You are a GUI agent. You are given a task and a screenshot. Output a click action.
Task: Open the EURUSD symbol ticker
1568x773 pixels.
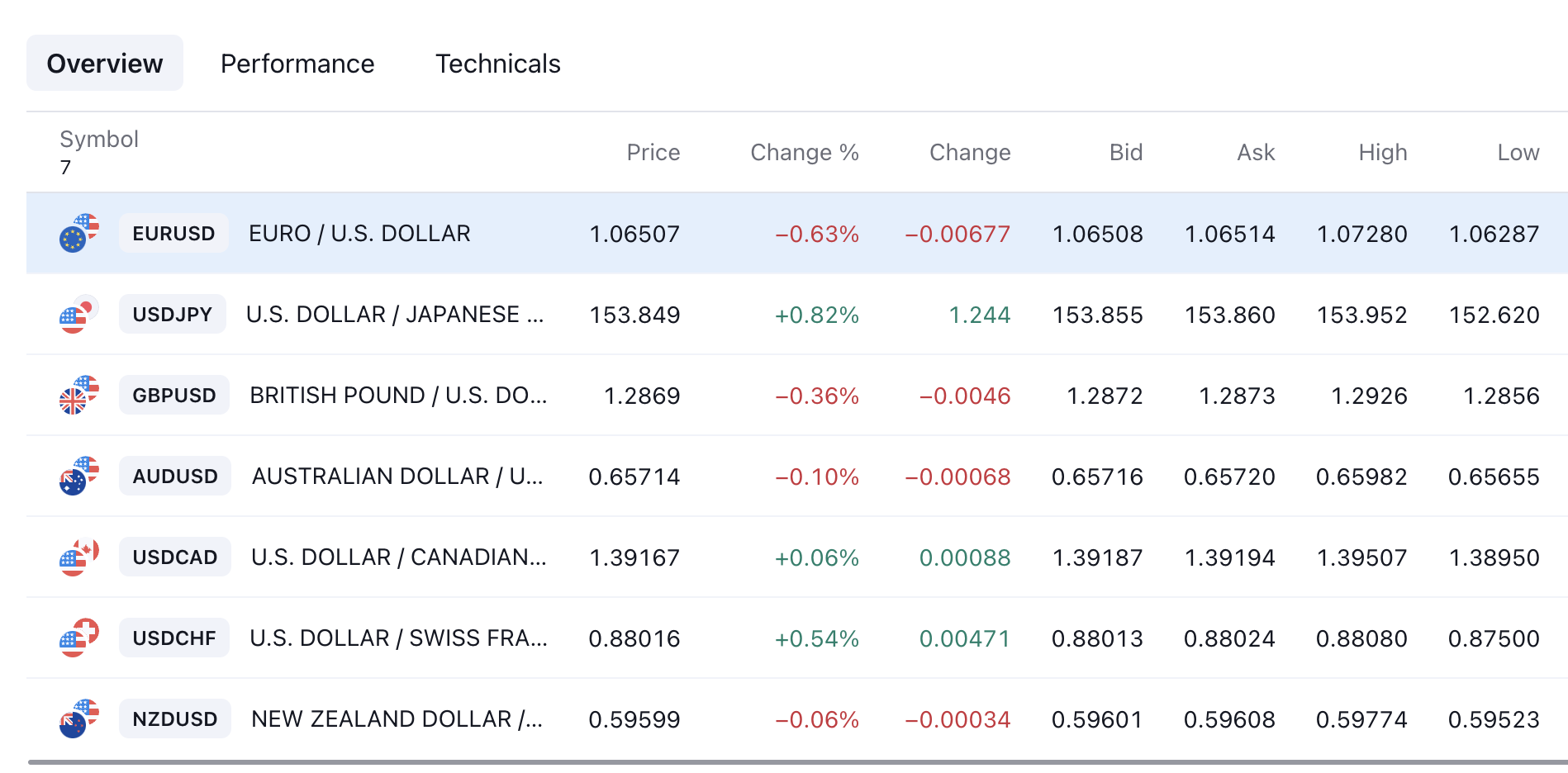[173, 234]
